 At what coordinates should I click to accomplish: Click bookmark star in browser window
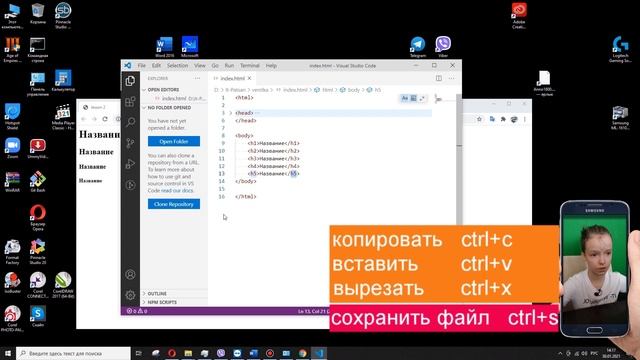479,119
